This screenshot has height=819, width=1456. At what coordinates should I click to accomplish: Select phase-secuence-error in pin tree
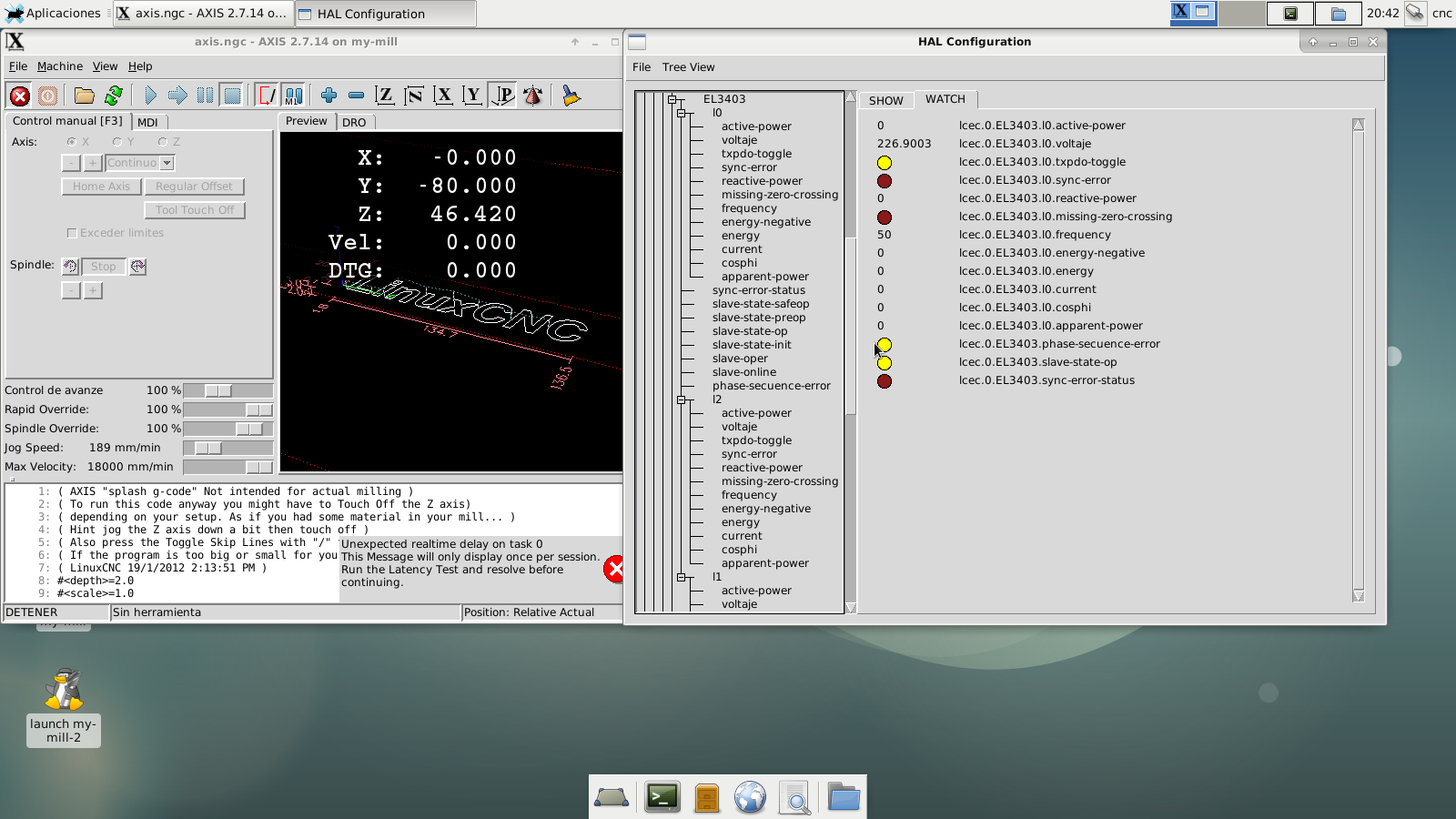coord(771,386)
